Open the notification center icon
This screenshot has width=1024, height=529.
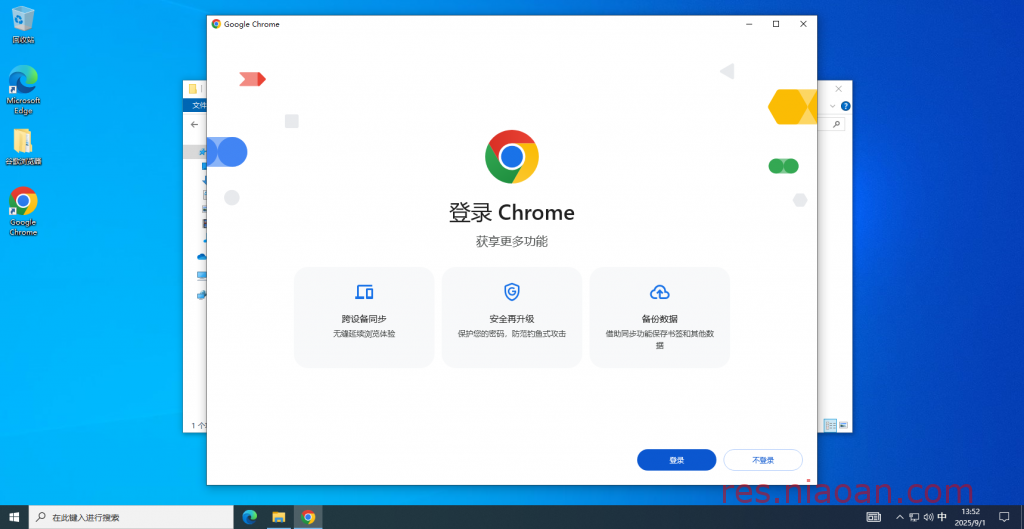click(1004, 517)
